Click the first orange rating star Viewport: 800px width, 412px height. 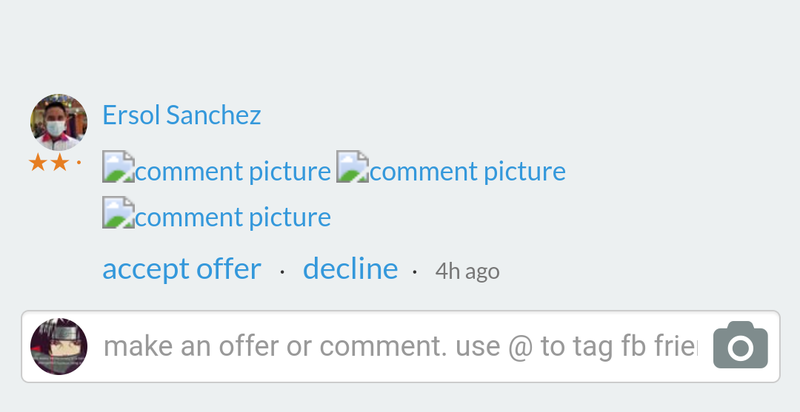38,163
